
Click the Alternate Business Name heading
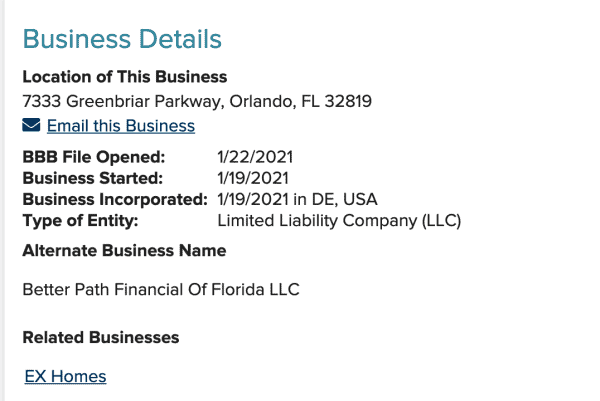point(124,251)
